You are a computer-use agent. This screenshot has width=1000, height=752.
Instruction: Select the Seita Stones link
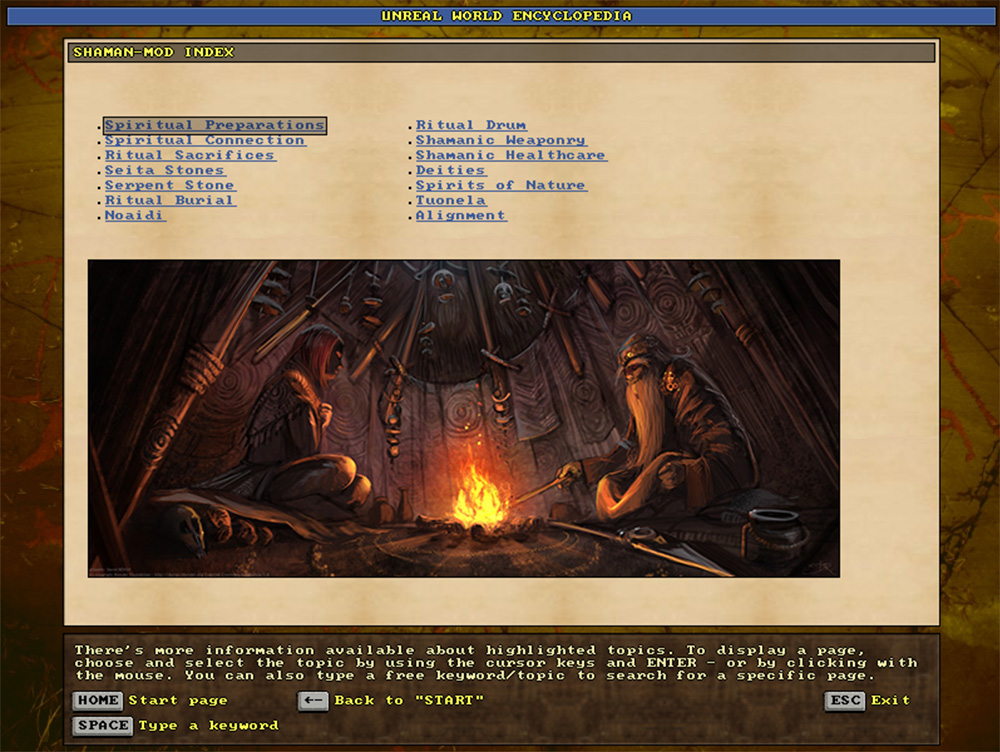pyautogui.click(x=165, y=170)
